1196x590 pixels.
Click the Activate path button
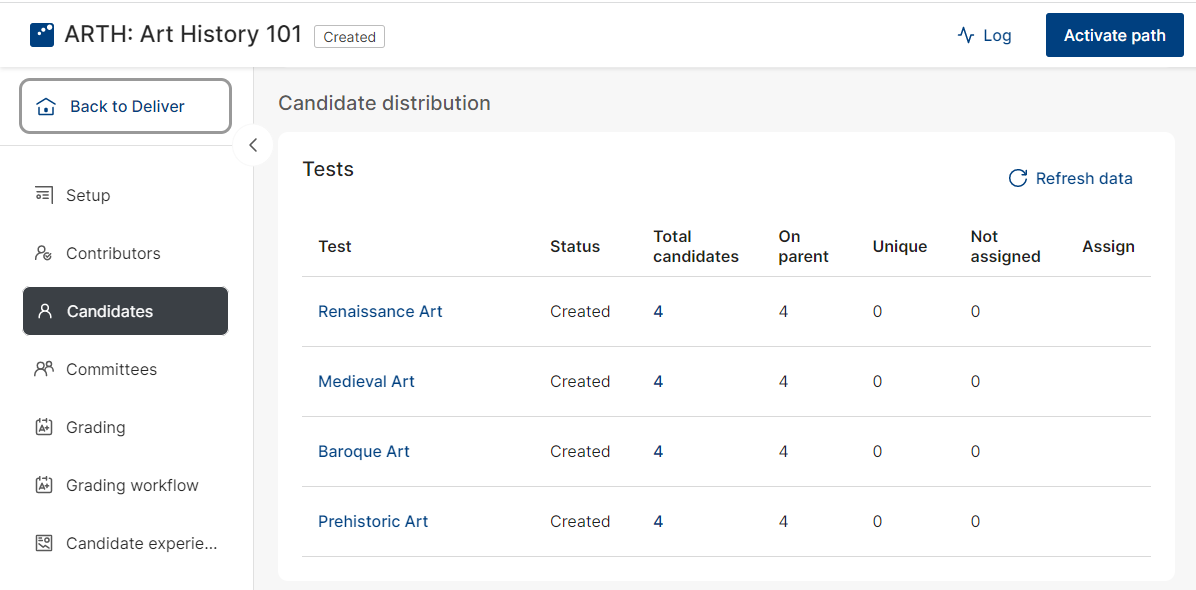(x=1114, y=35)
